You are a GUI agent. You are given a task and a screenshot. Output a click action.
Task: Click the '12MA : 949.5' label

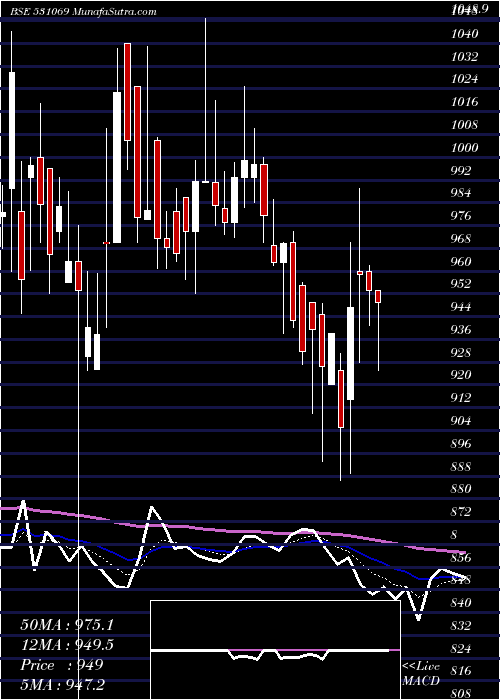click(67, 645)
